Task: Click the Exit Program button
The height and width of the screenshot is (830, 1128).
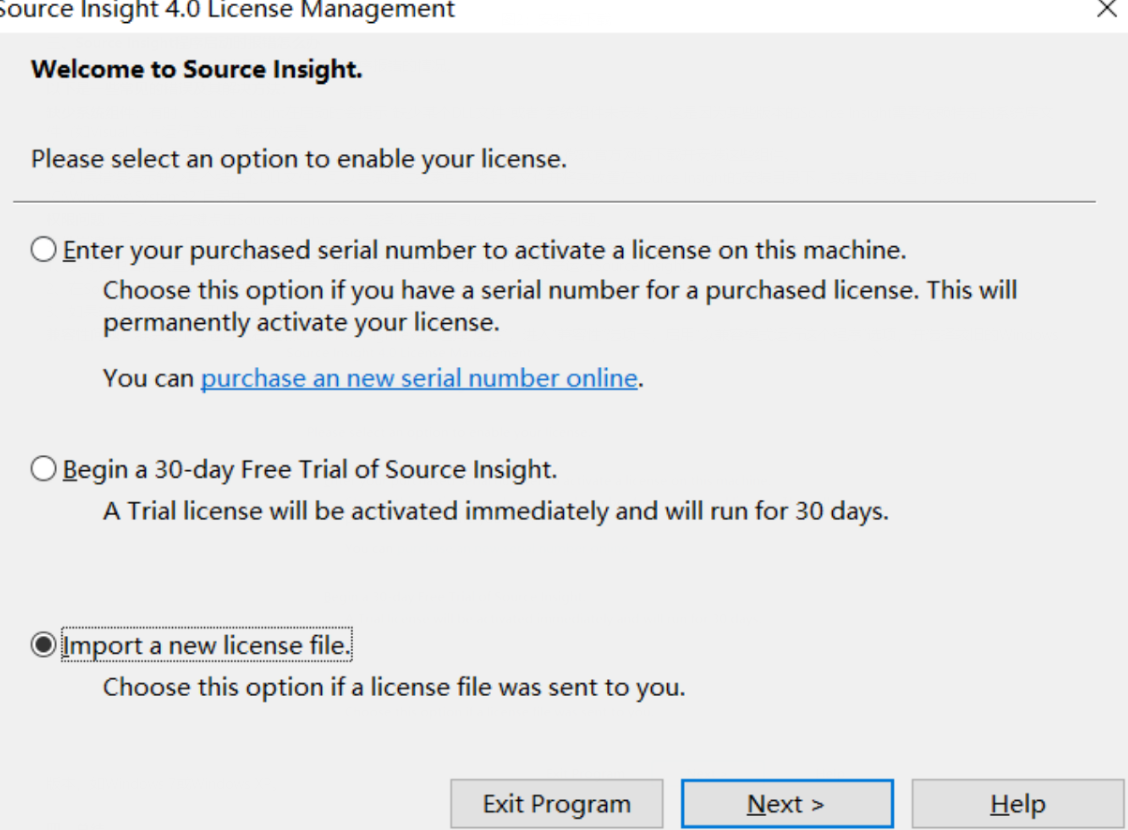Action: (557, 803)
